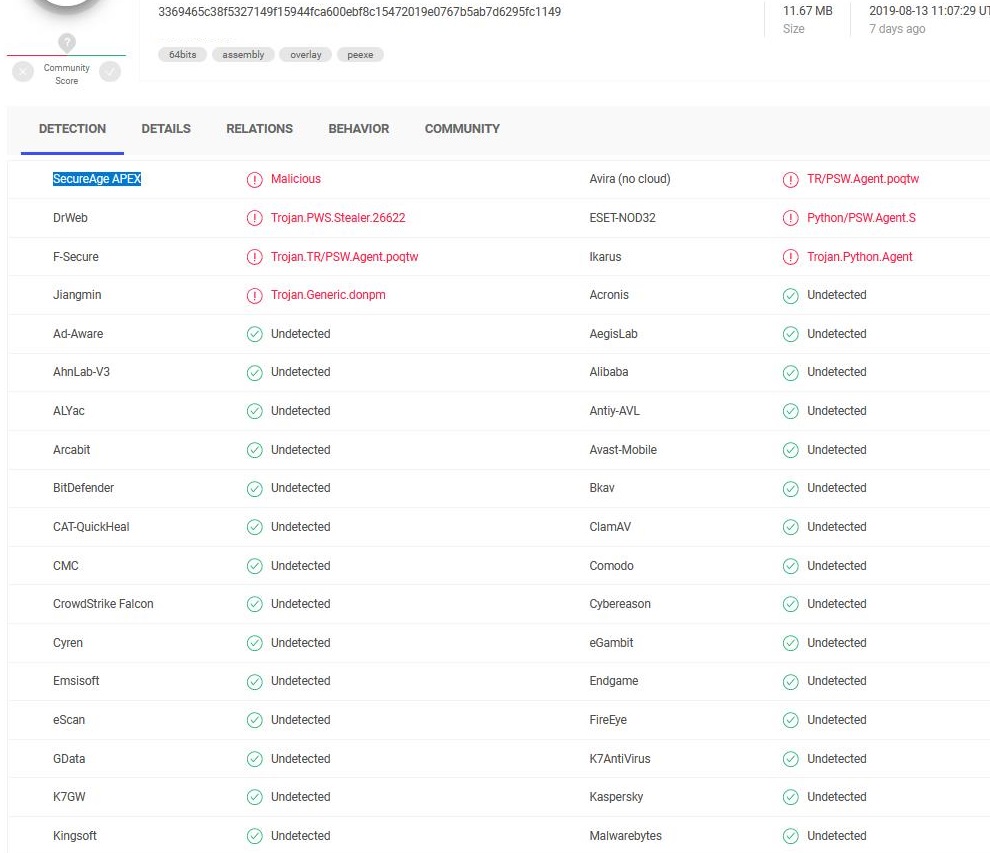Click the Trojan.Python.Agent result

(859, 257)
